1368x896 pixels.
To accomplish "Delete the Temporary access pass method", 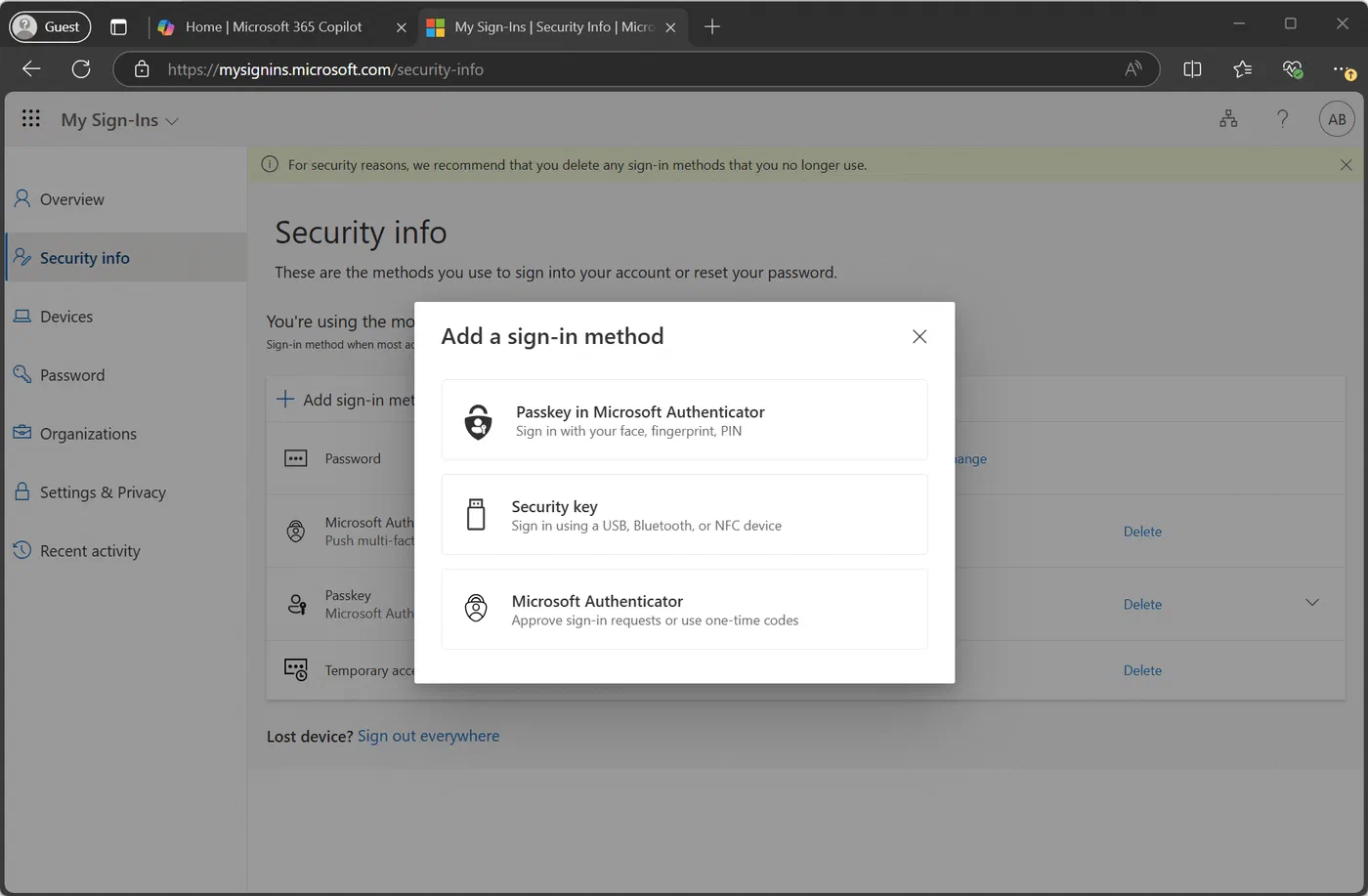I will [x=1142, y=670].
